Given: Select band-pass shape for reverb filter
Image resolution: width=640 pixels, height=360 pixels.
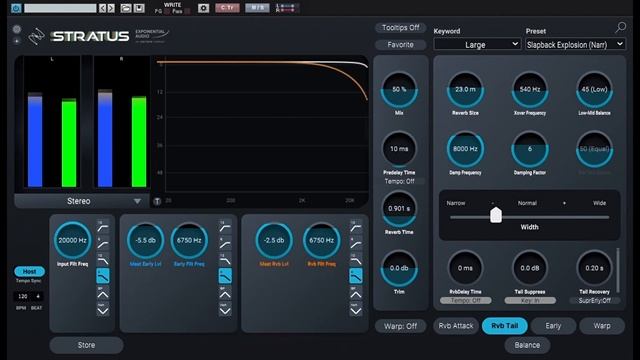Looking at the screenshot, I should pyautogui.click(x=356, y=293).
